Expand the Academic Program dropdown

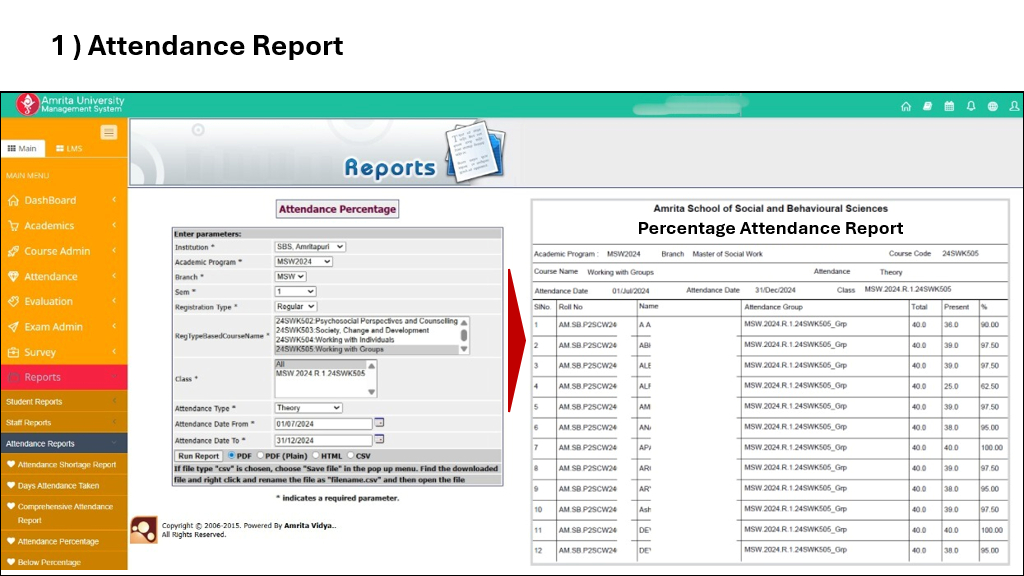click(x=303, y=261)
